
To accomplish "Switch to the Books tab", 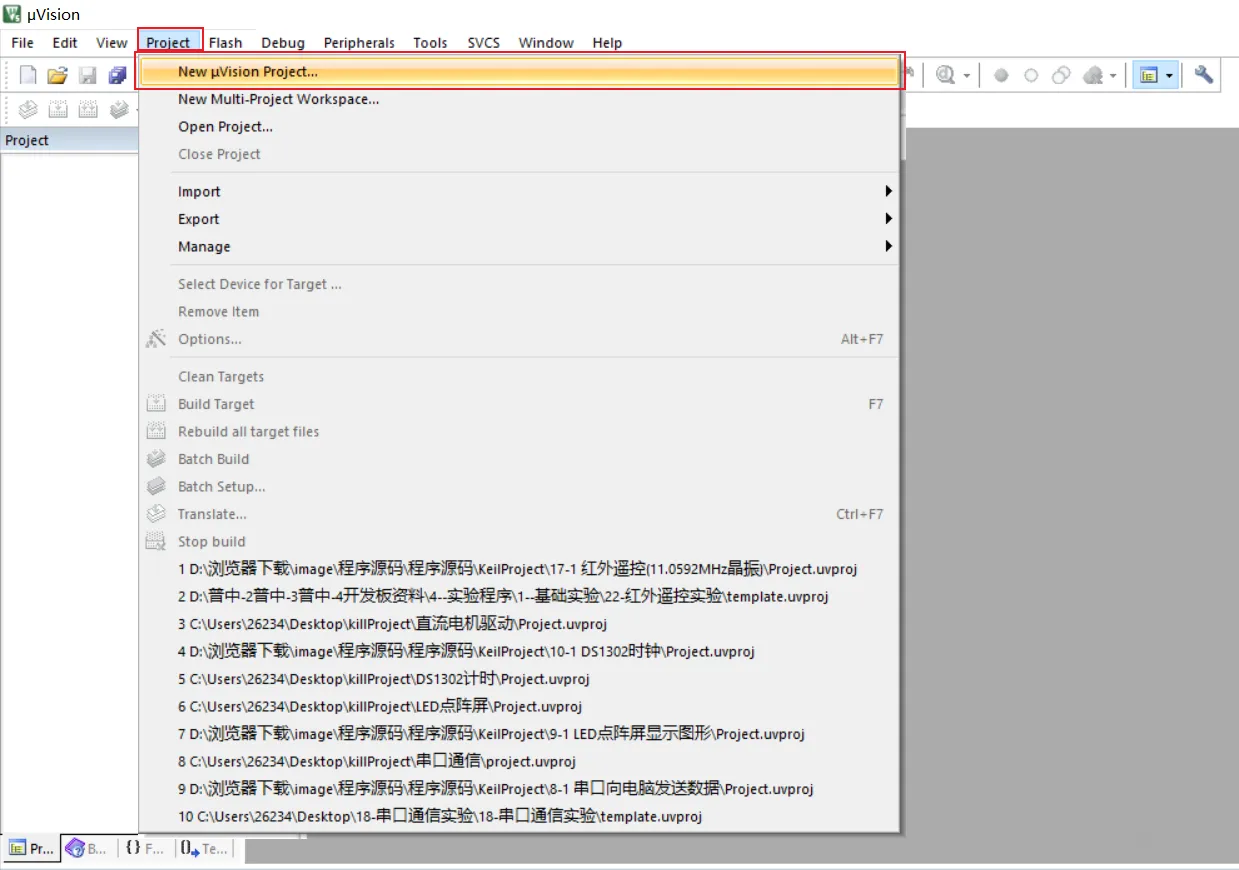I will coord(86,849).
